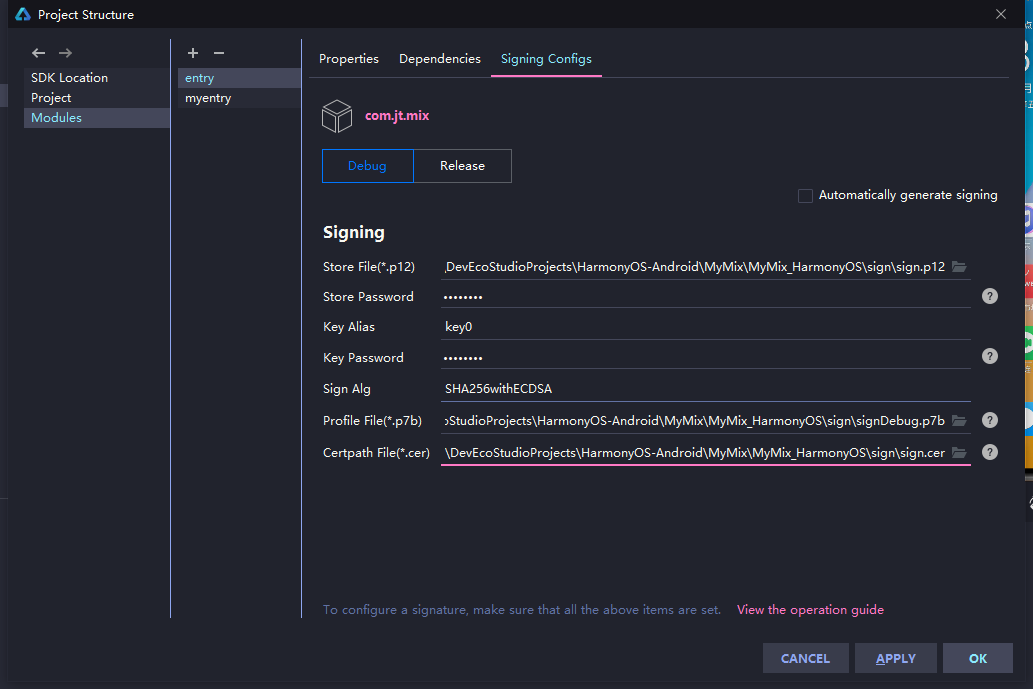The height and width of the screenshot is (689, 1033).
Task: Select the Signing Configs tab
Action: [546, 59]
